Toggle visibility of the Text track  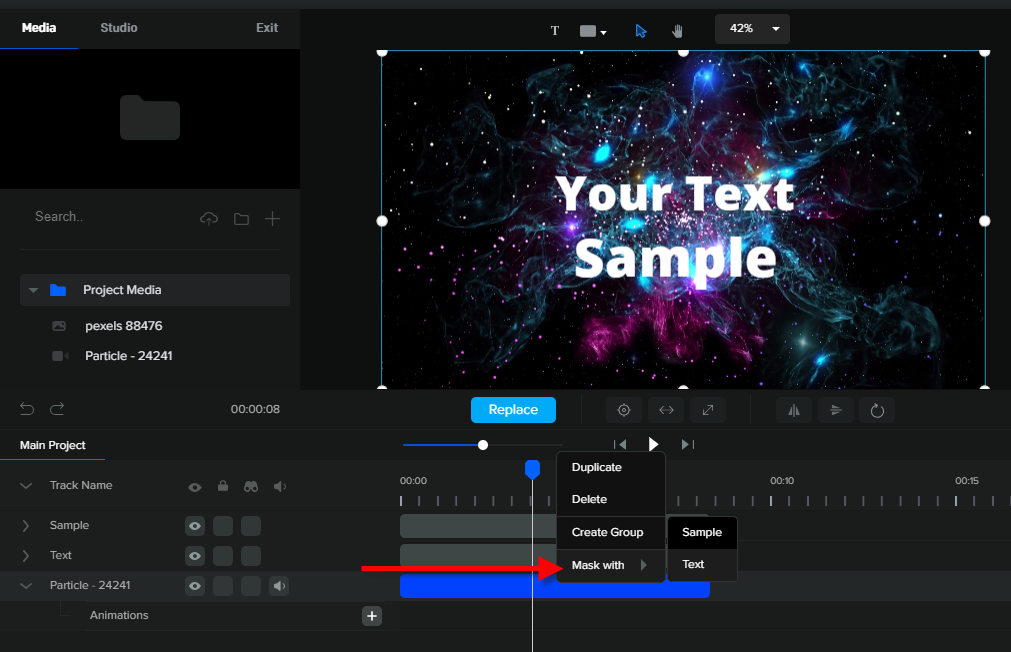pos(195,556)
